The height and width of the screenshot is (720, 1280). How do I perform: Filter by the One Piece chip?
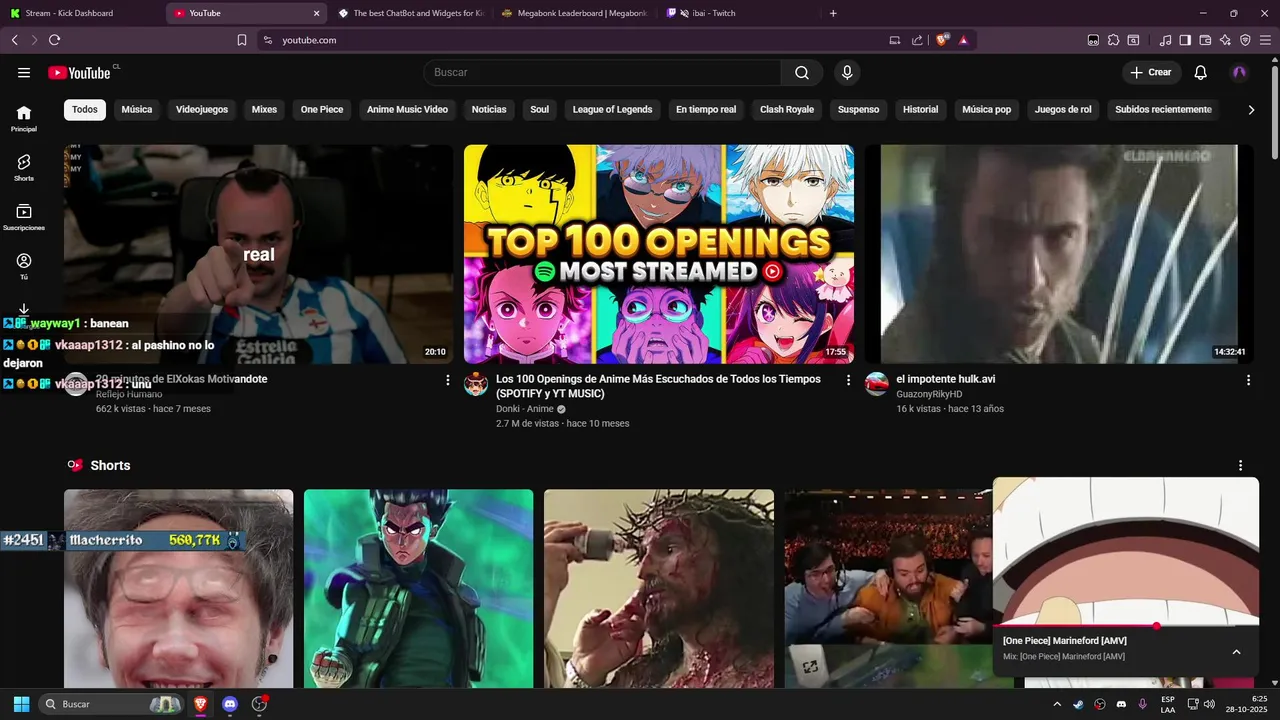[x=322, y=109]
